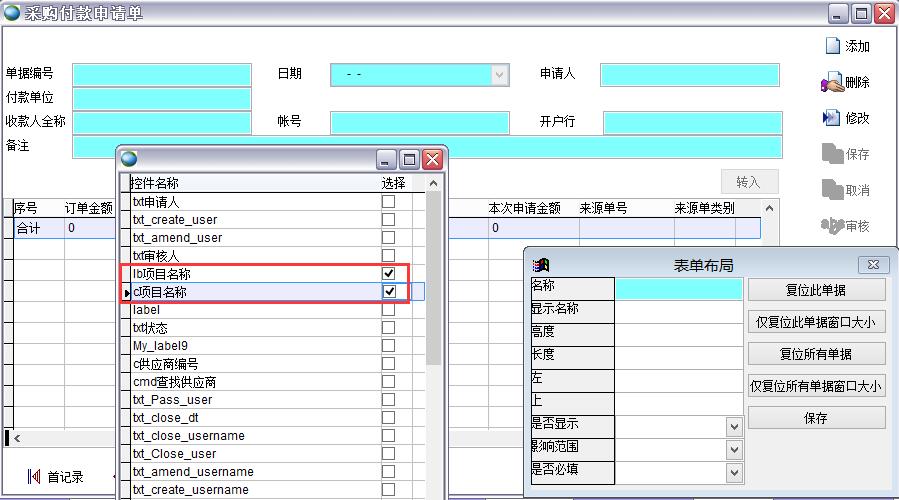Screen dimensions: 899x500
Task: Uncheck the lb项目名称 checkbox
Action: (389, 273)
